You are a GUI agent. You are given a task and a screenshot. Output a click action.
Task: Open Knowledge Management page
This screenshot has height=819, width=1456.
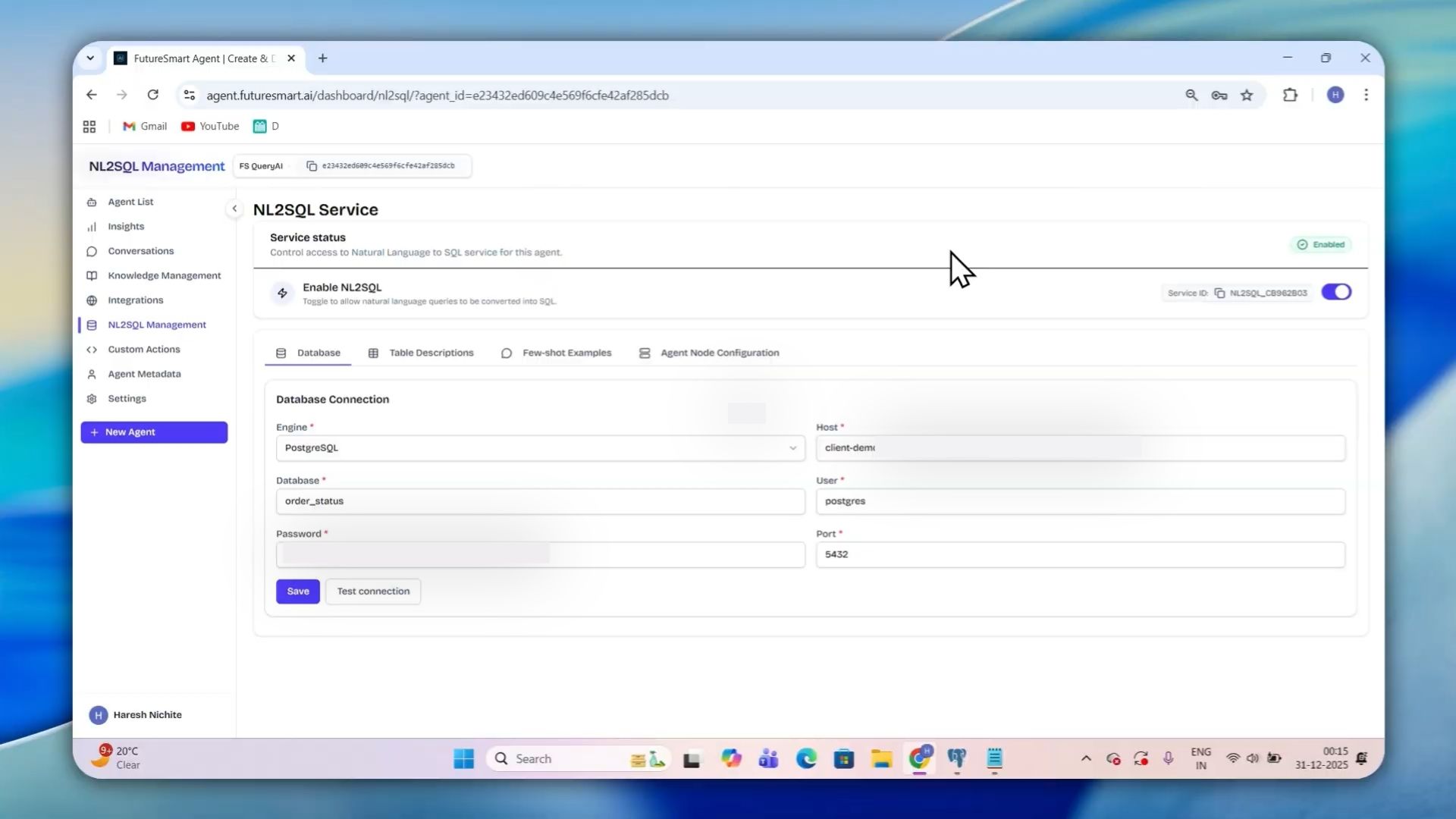(x=164, y=275)
